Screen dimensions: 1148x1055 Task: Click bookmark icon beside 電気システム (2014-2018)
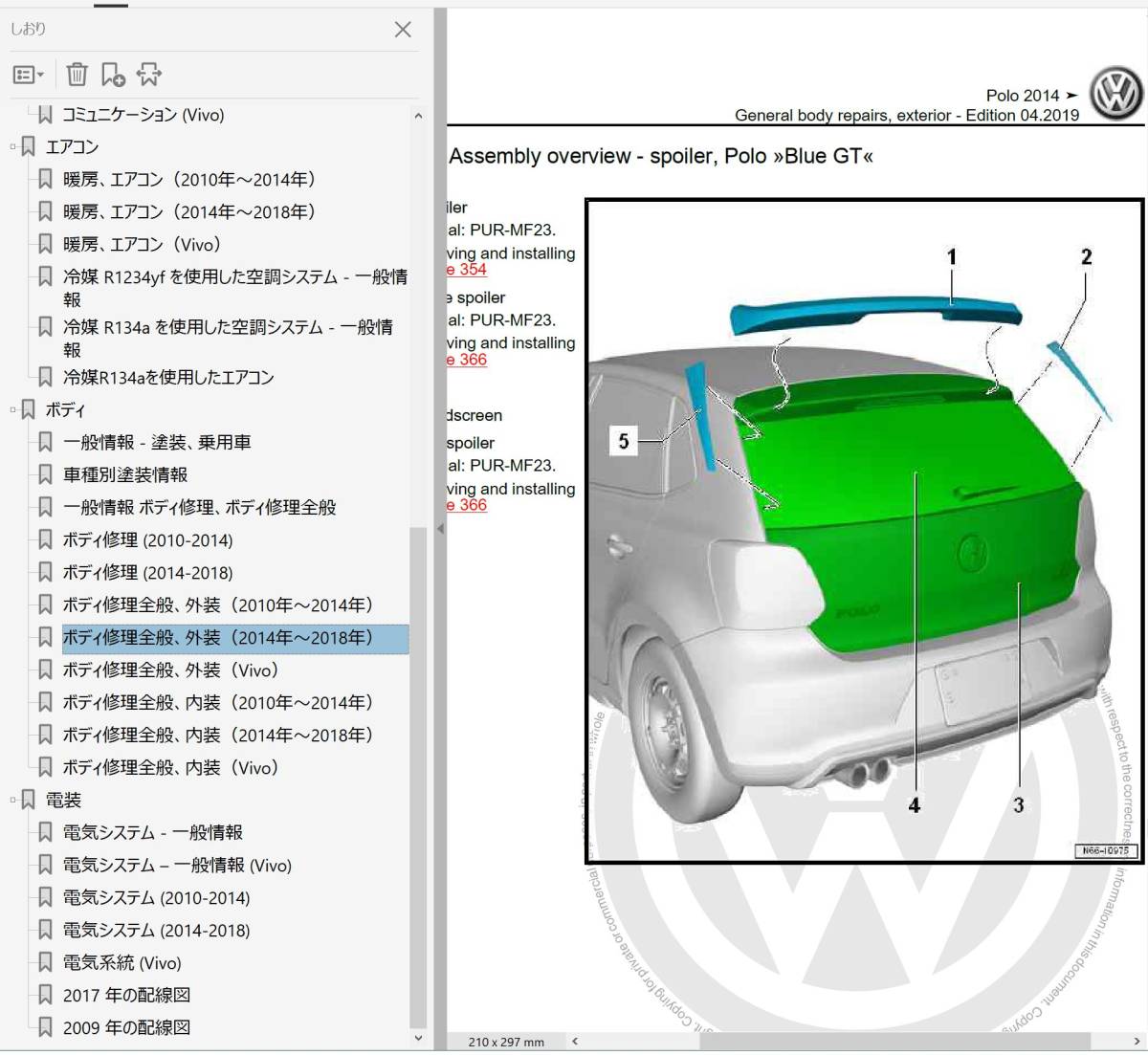click(45, 931)
